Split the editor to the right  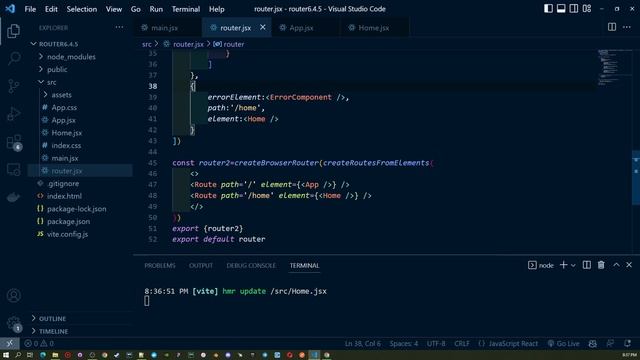tap(612, 27)
